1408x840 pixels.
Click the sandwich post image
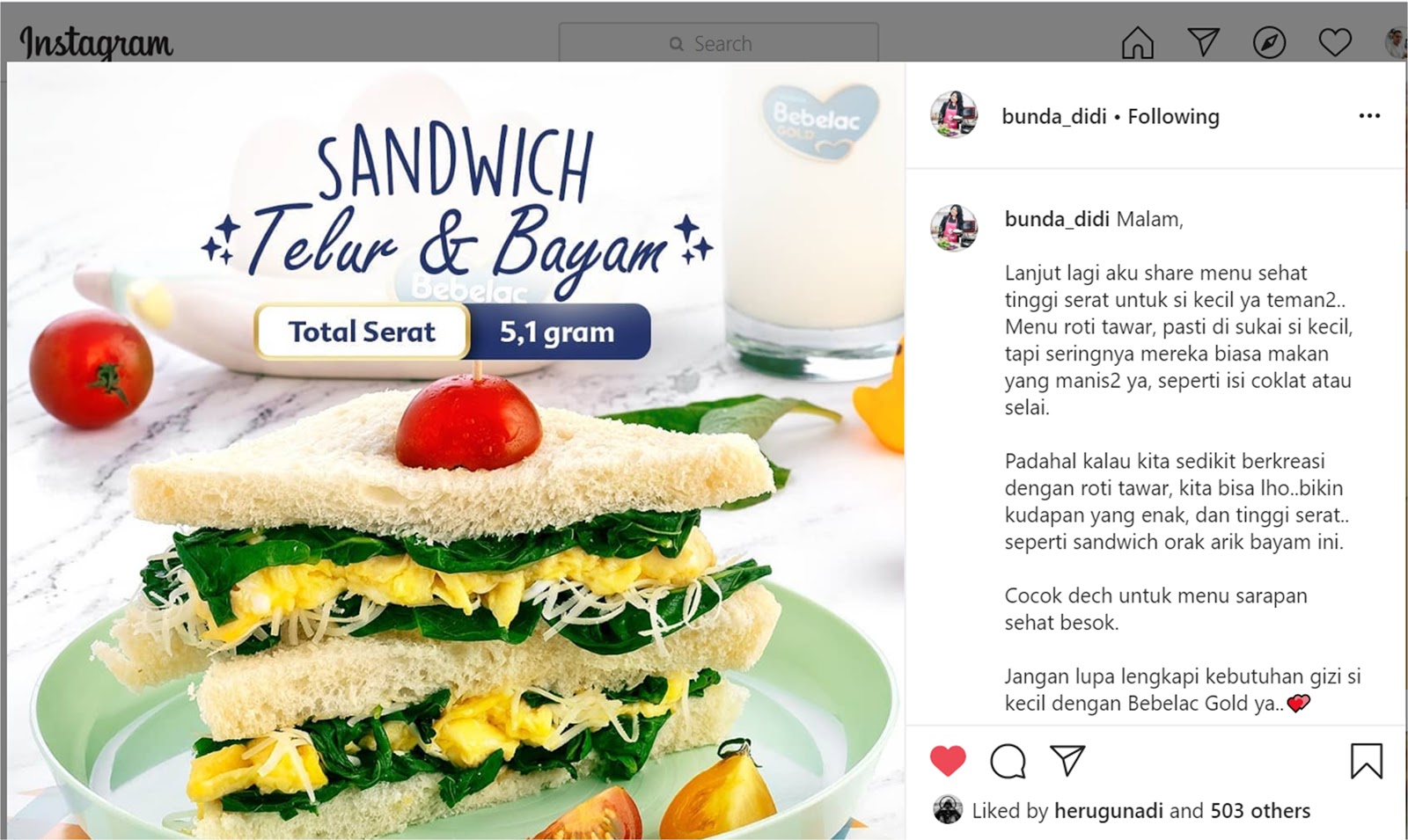pyautogui.click(x=456, y=450)
